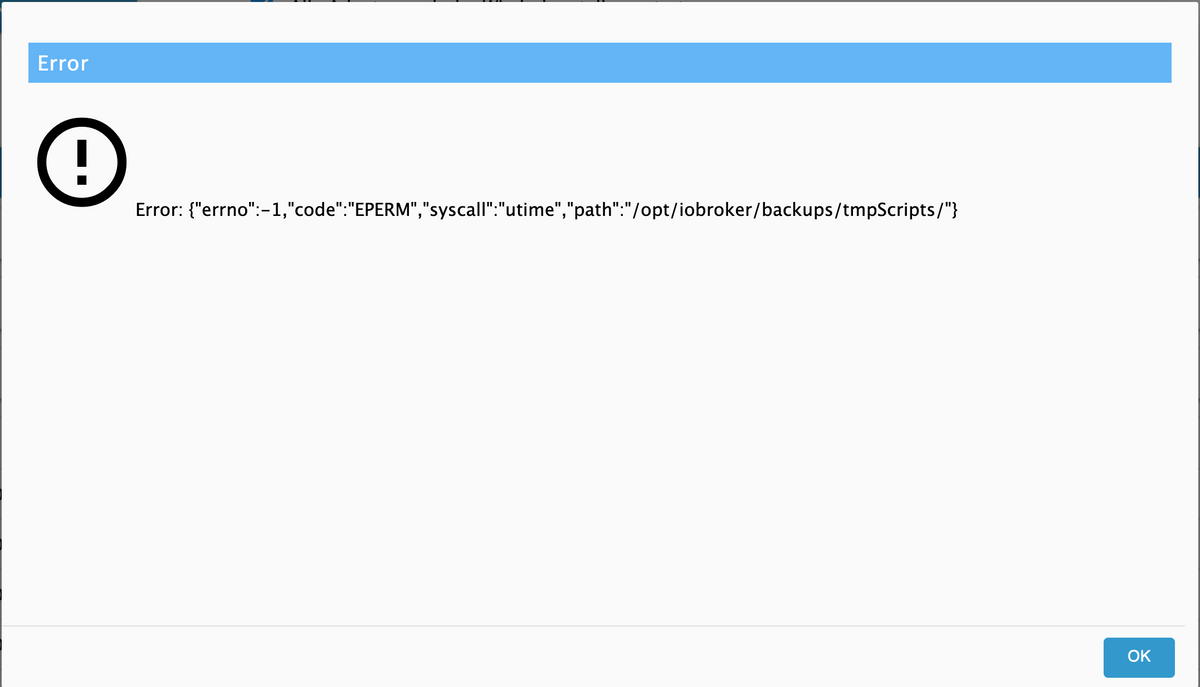Viewport: 1200px width, 687px height.
Task: Click the empty right side of the blue title bar
Action: point(800,63)
